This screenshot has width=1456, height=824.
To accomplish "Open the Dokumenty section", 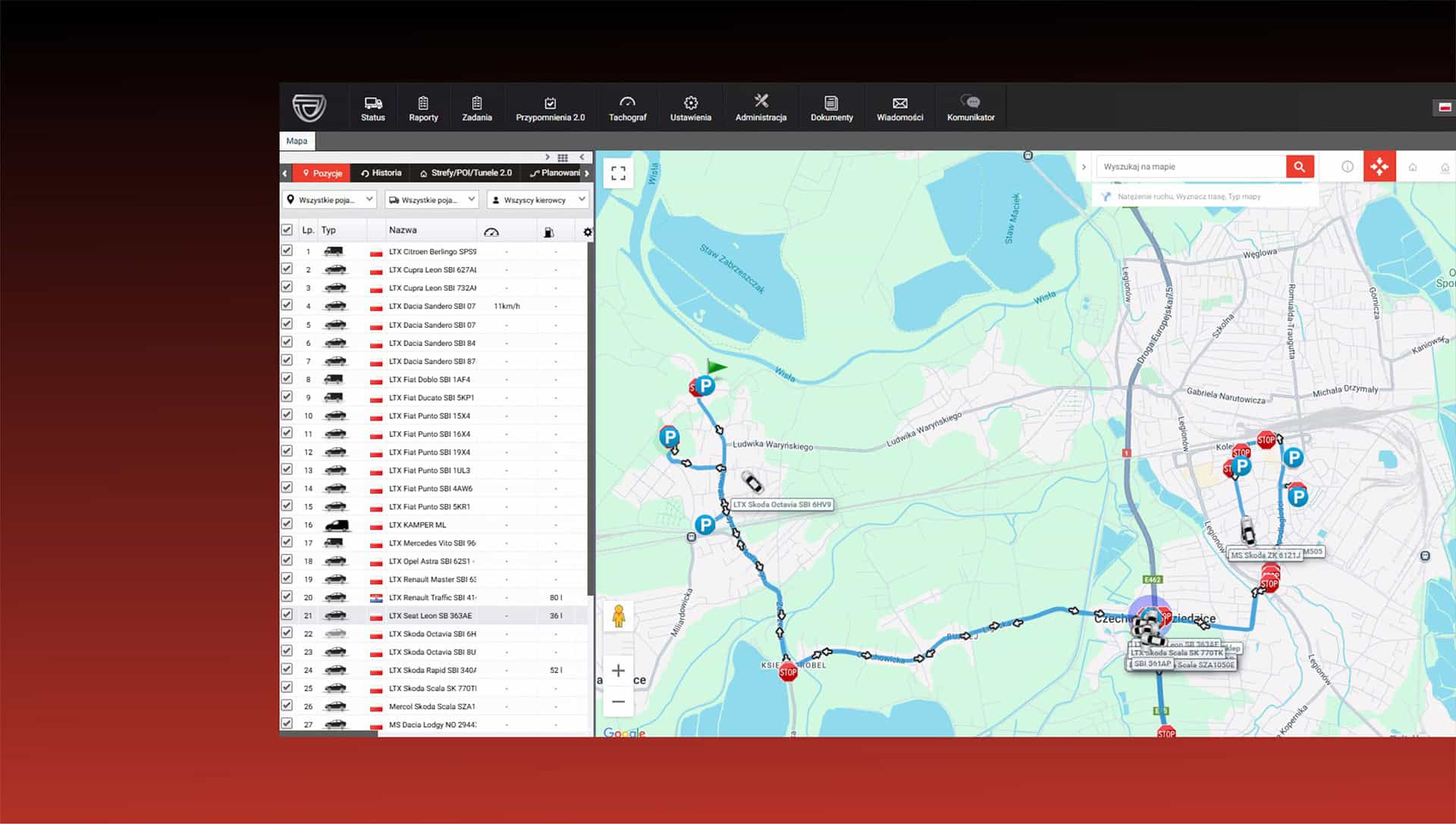I will point(831,107).
